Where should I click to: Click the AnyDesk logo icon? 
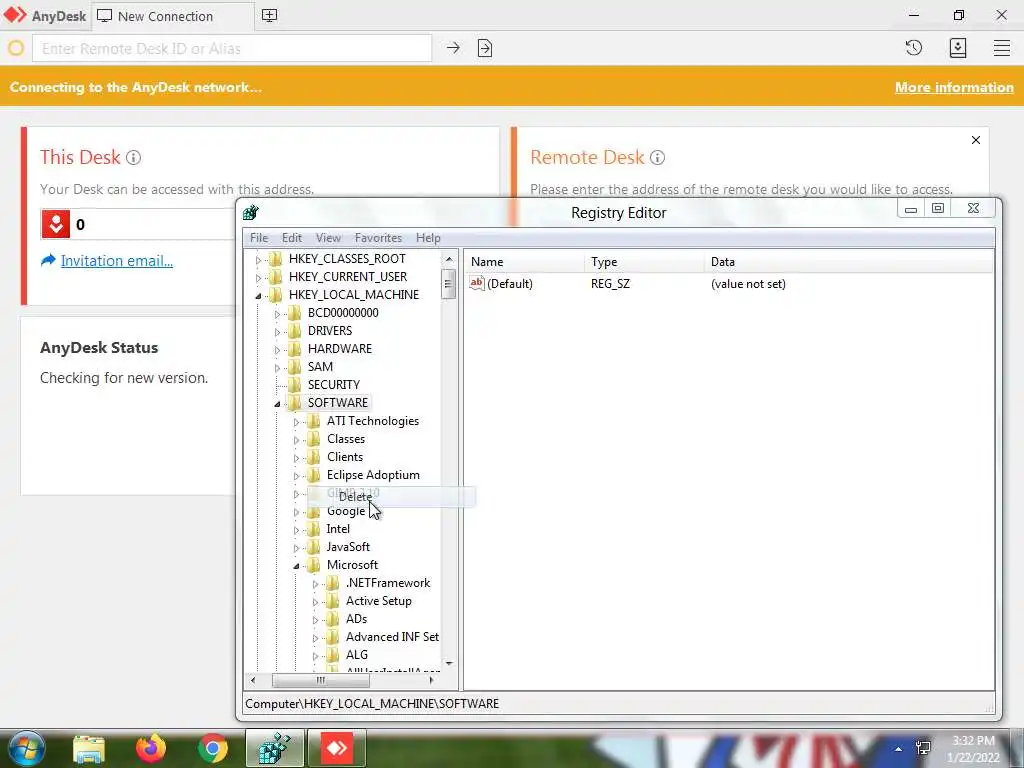point(14,15)
